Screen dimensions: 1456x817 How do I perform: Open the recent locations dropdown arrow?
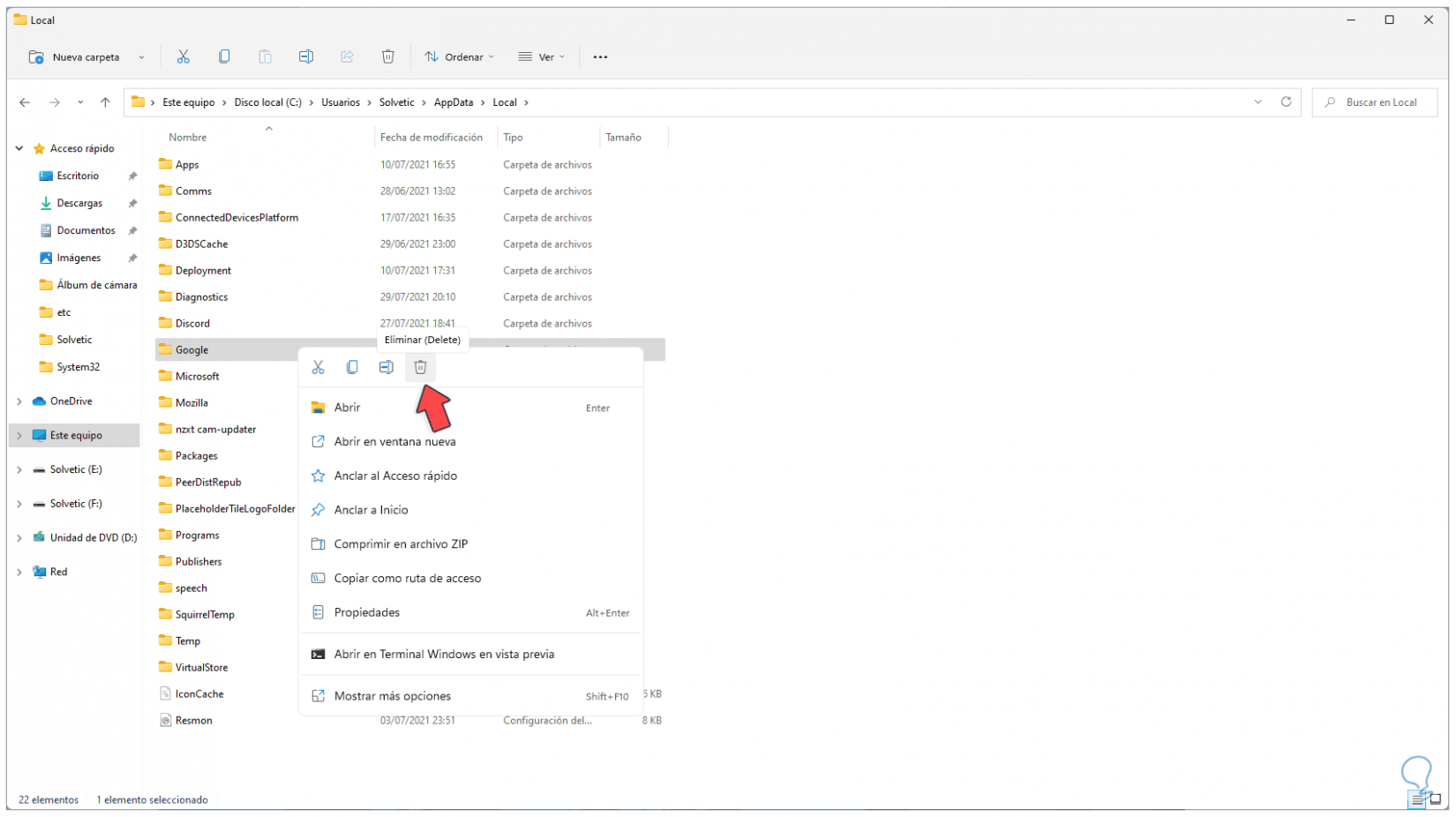tap(80, 102)
